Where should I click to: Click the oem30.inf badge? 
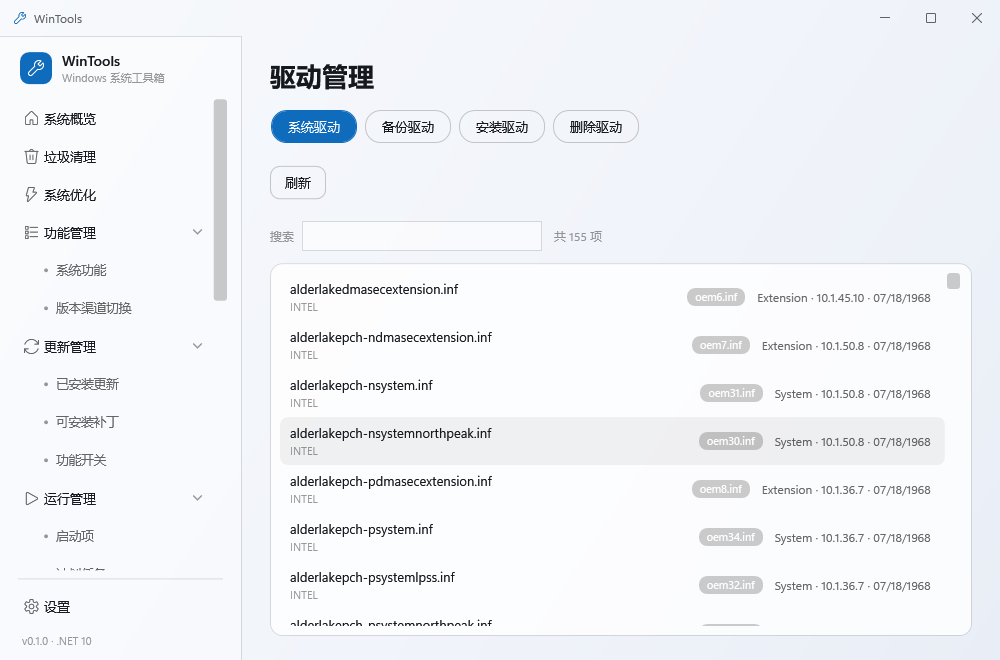(x=731, y=441)
